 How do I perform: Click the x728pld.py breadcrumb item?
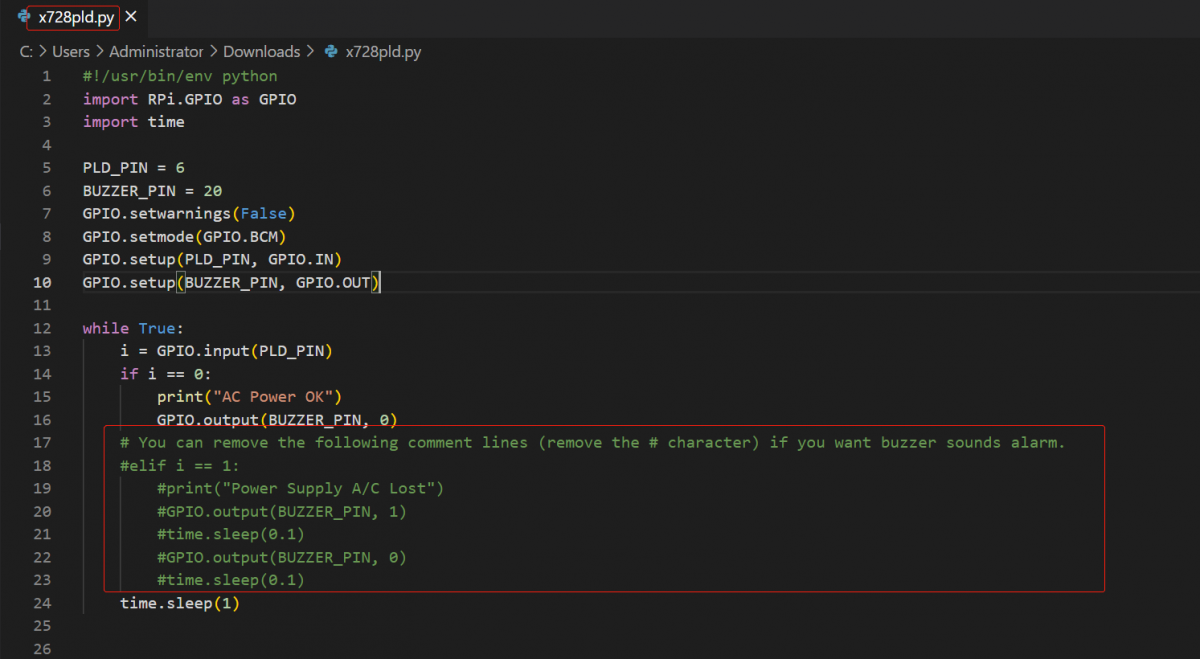pyautogui.click(x=383, y=51)
